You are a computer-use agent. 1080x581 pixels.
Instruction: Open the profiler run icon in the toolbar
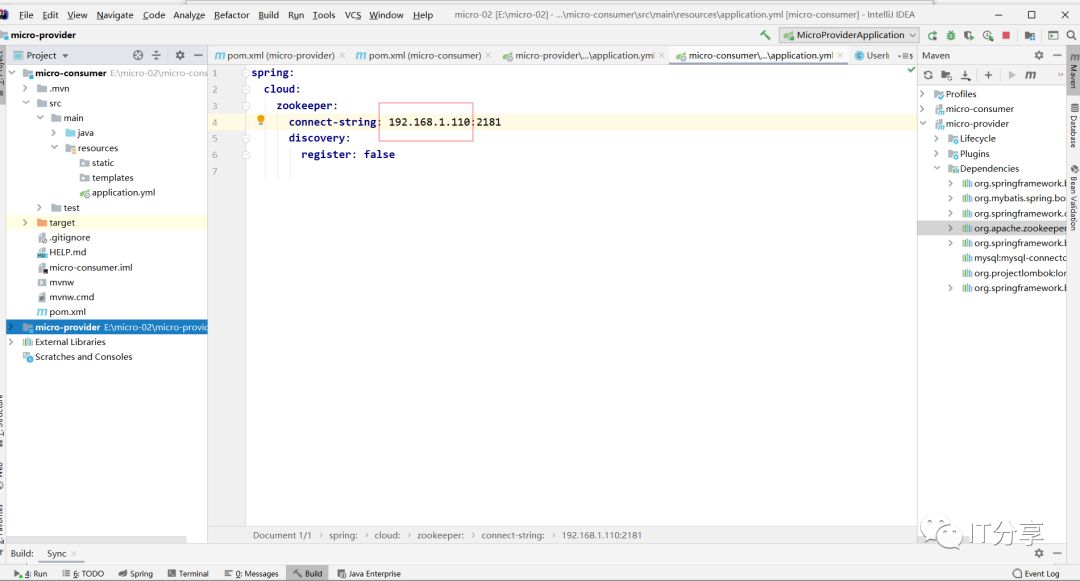[x=988, y=35]
